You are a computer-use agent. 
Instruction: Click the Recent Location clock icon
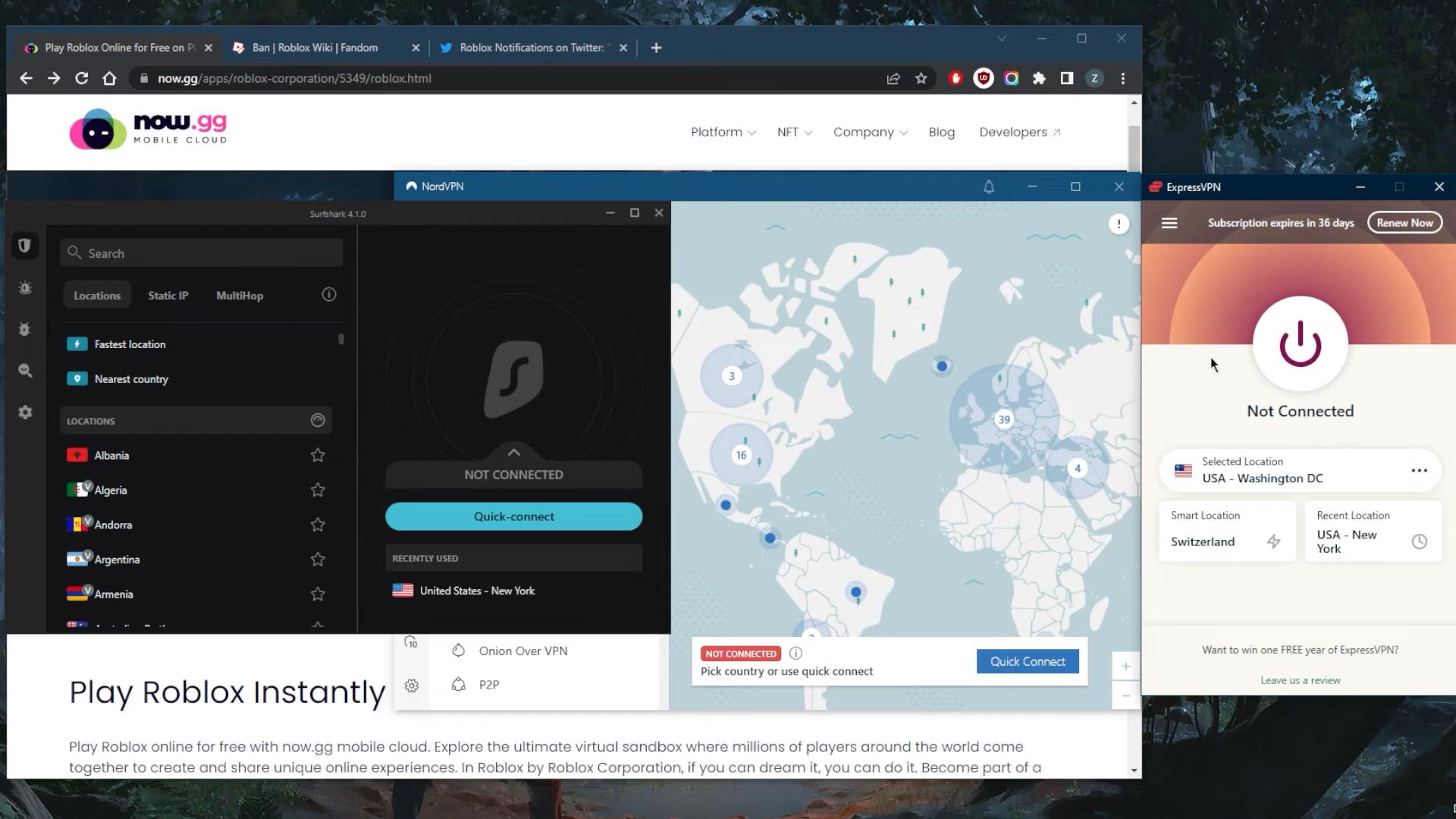tap(1419, 541)
